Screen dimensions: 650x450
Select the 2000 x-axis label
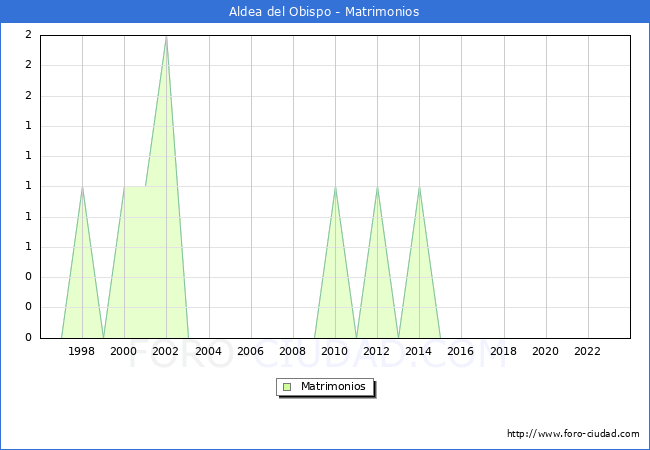tap(124, 351)
